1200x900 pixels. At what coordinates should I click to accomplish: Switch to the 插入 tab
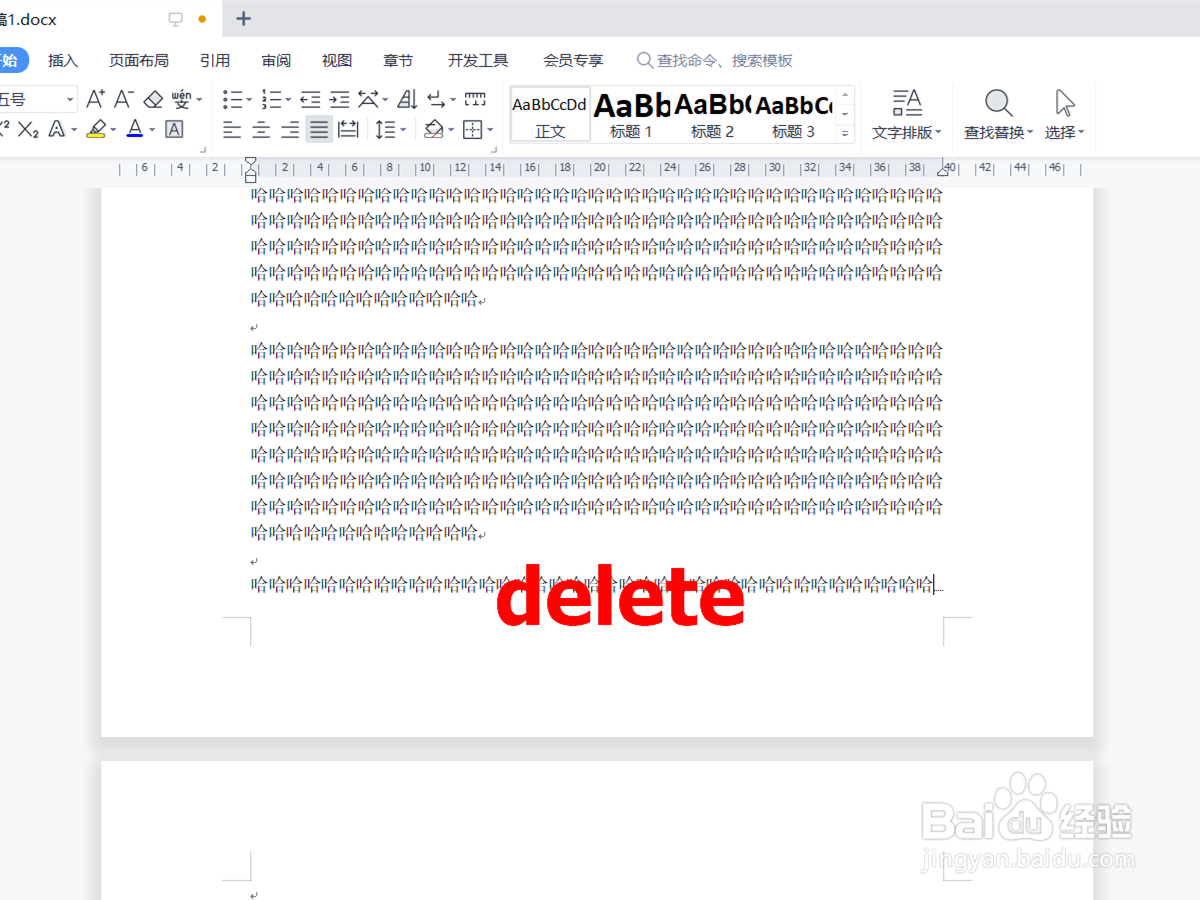(63, 61)
